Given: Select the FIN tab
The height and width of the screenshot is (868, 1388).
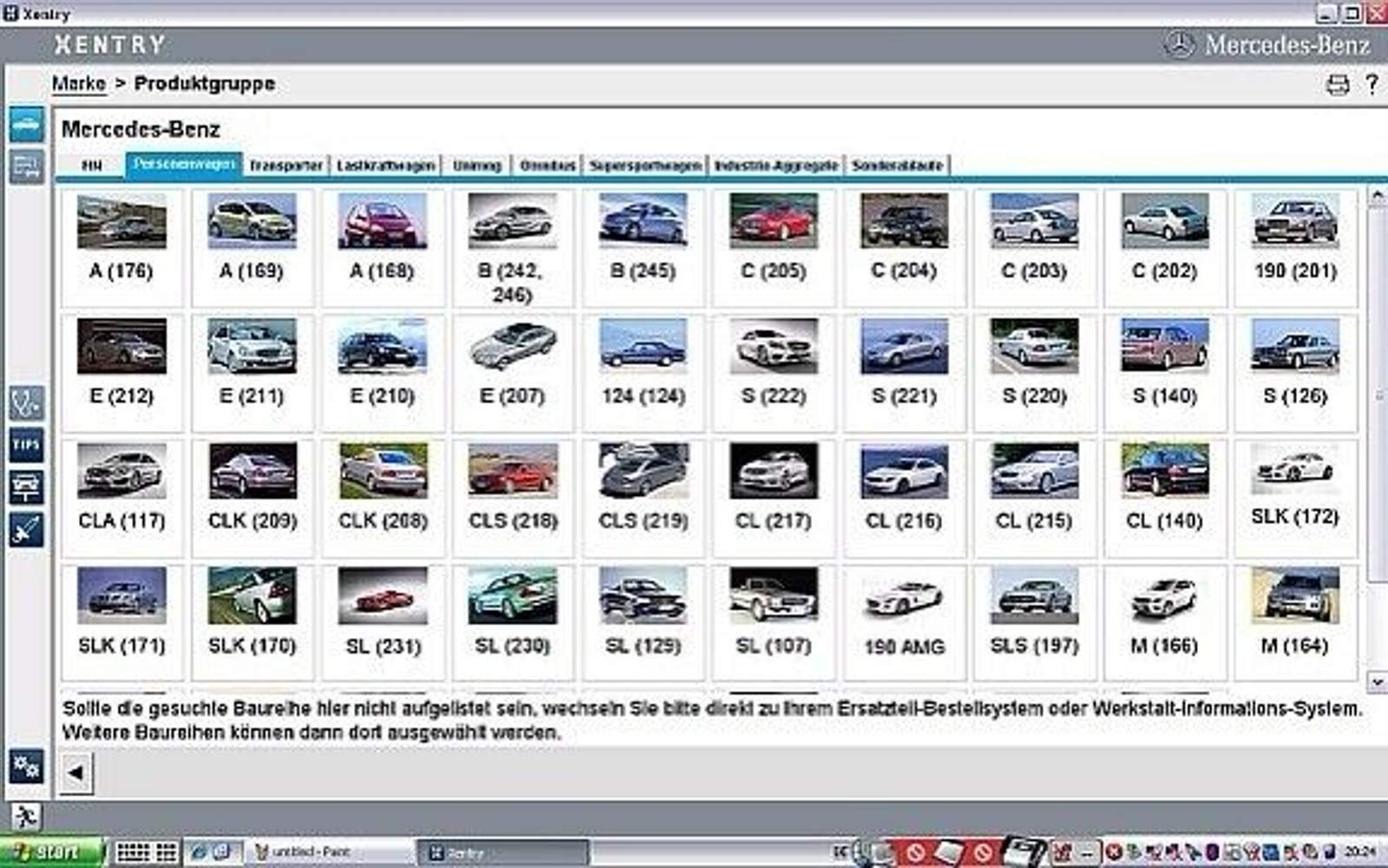Looking at the screenshot, I should 92,166.
